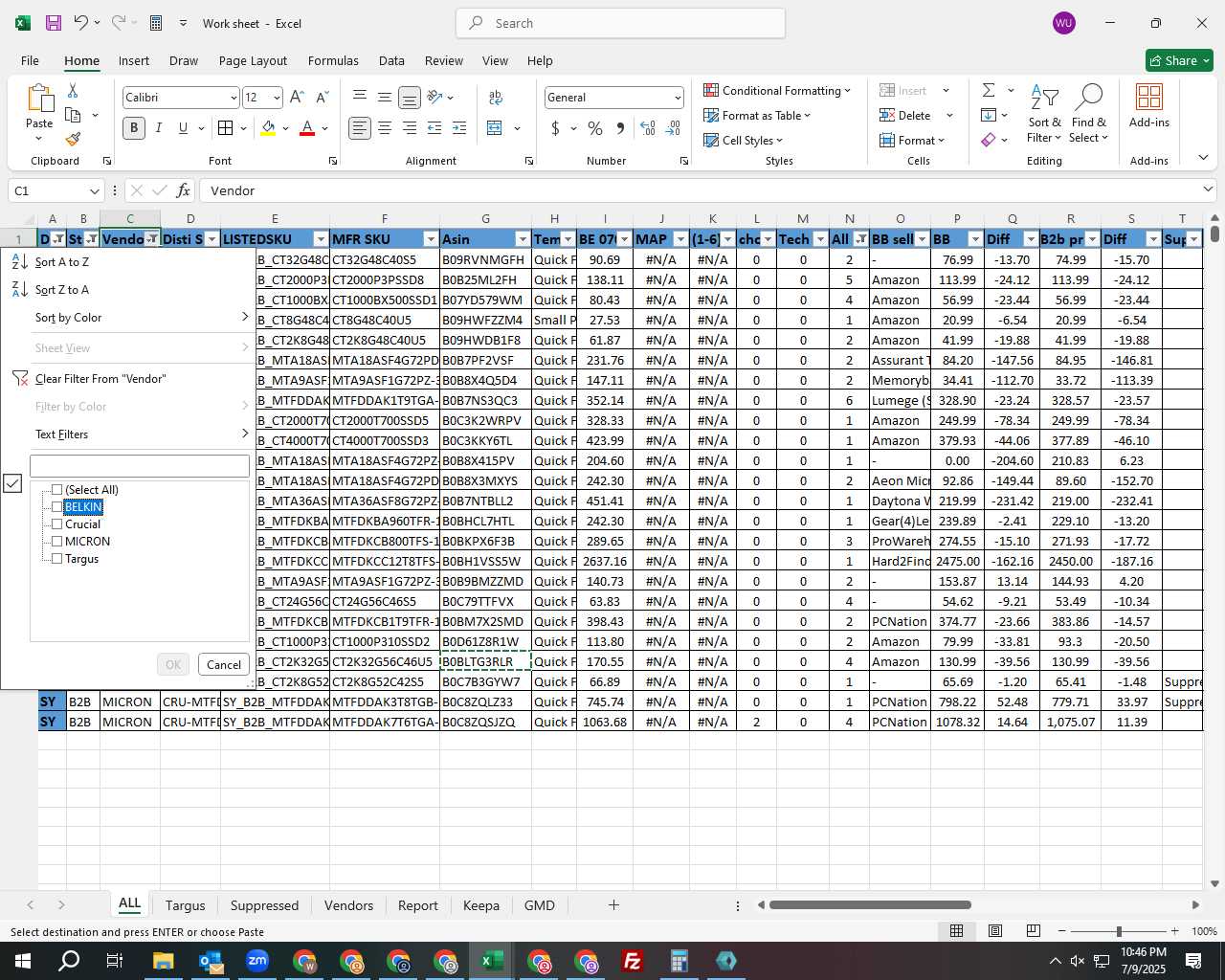Open Add-ins
This screenshot has height=980, width=1225.
click(x=1149, y=106)
